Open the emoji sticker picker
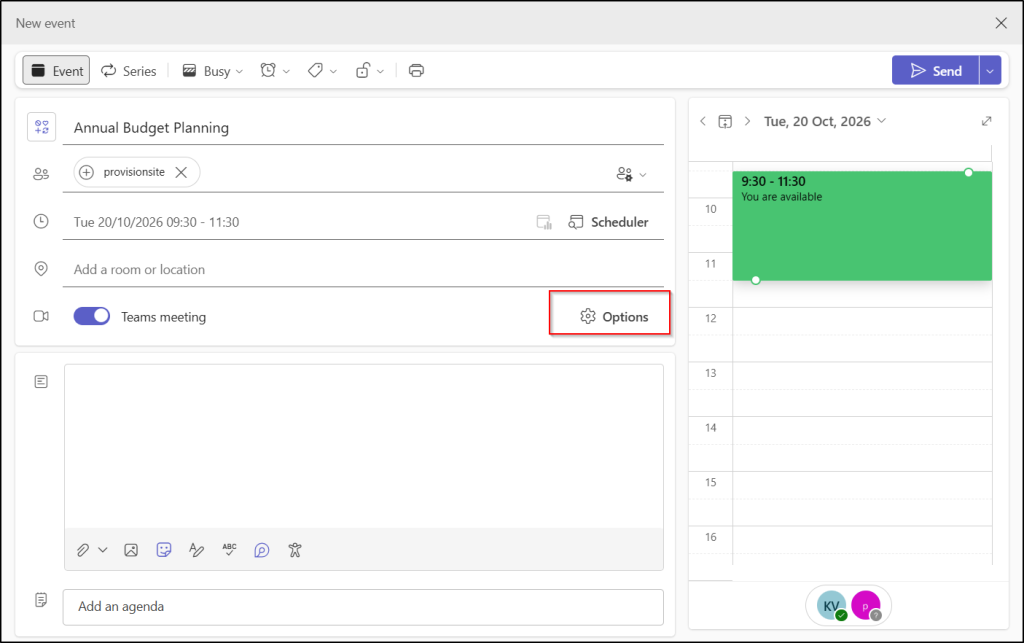Screen dimensions: 1024x643 pos(164,550)
